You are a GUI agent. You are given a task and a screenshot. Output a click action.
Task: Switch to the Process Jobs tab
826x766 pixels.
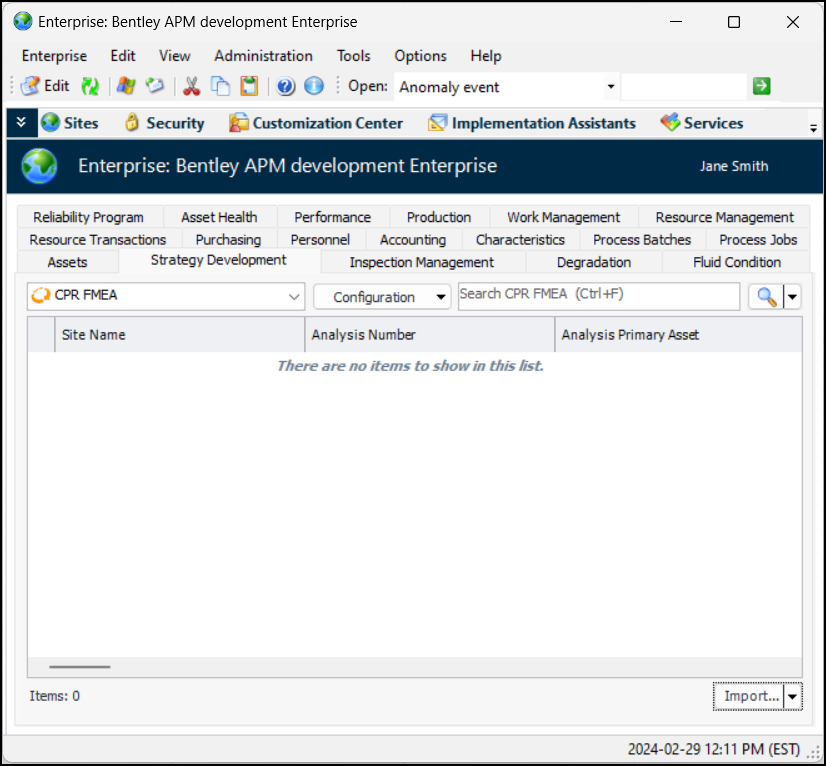tap(758, 240)
